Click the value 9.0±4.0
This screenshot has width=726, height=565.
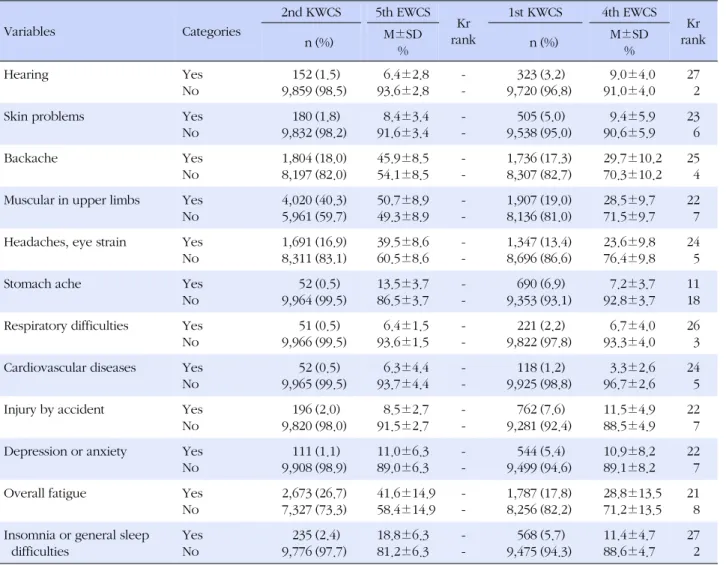632,75
